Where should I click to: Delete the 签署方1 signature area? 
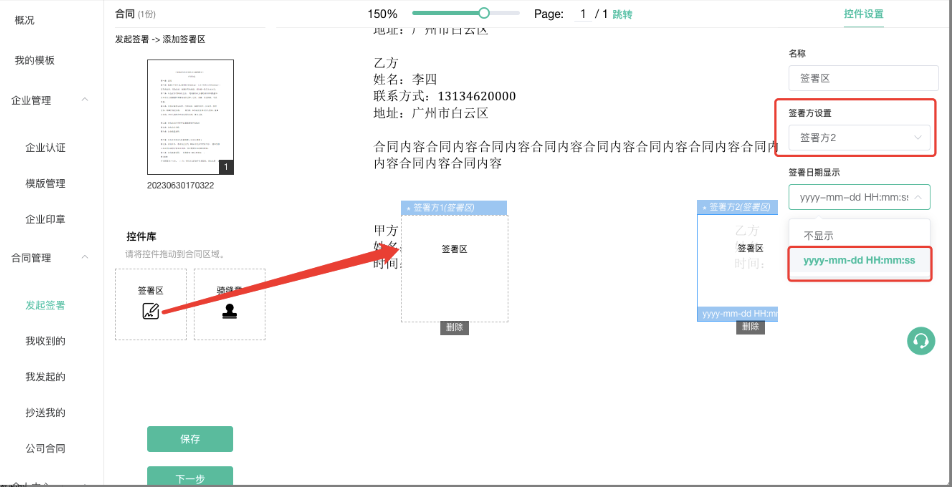click(454, 327)
